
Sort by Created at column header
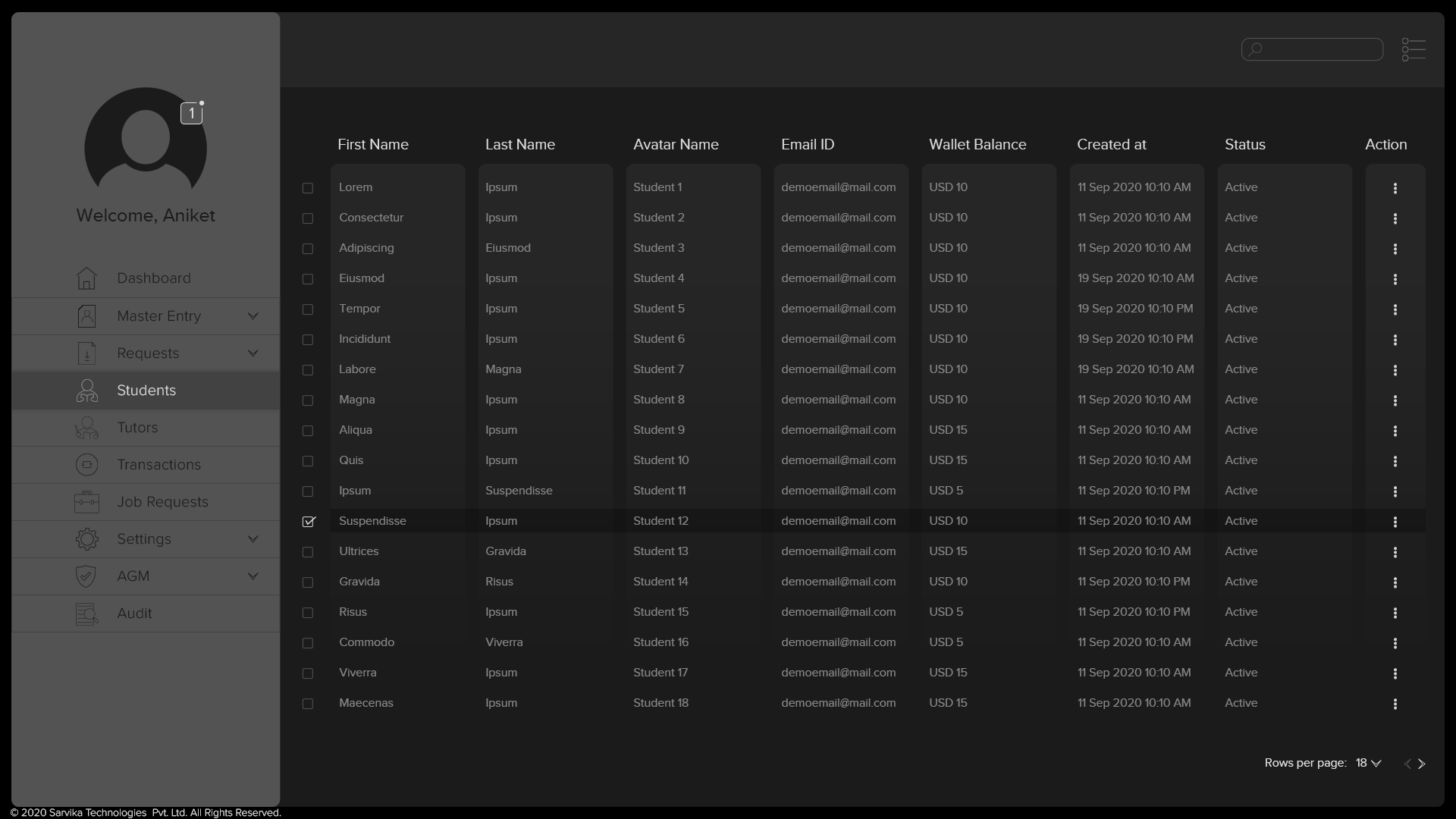[x=1112, y=144]
